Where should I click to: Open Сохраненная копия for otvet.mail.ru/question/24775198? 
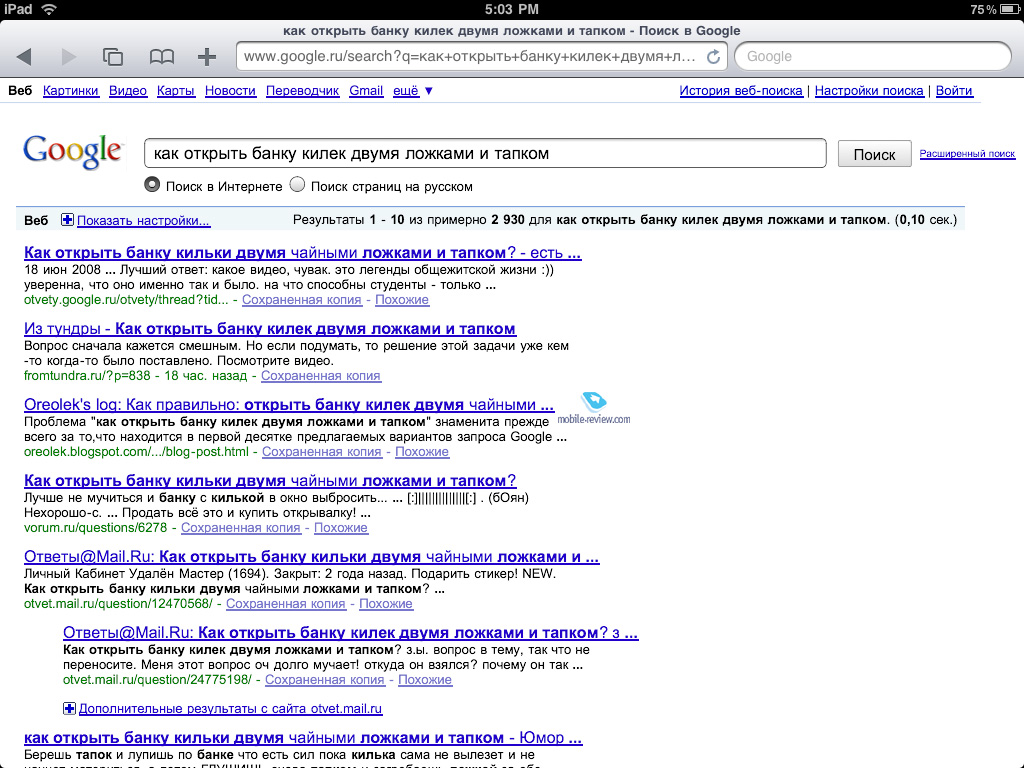tap(325, 679)
